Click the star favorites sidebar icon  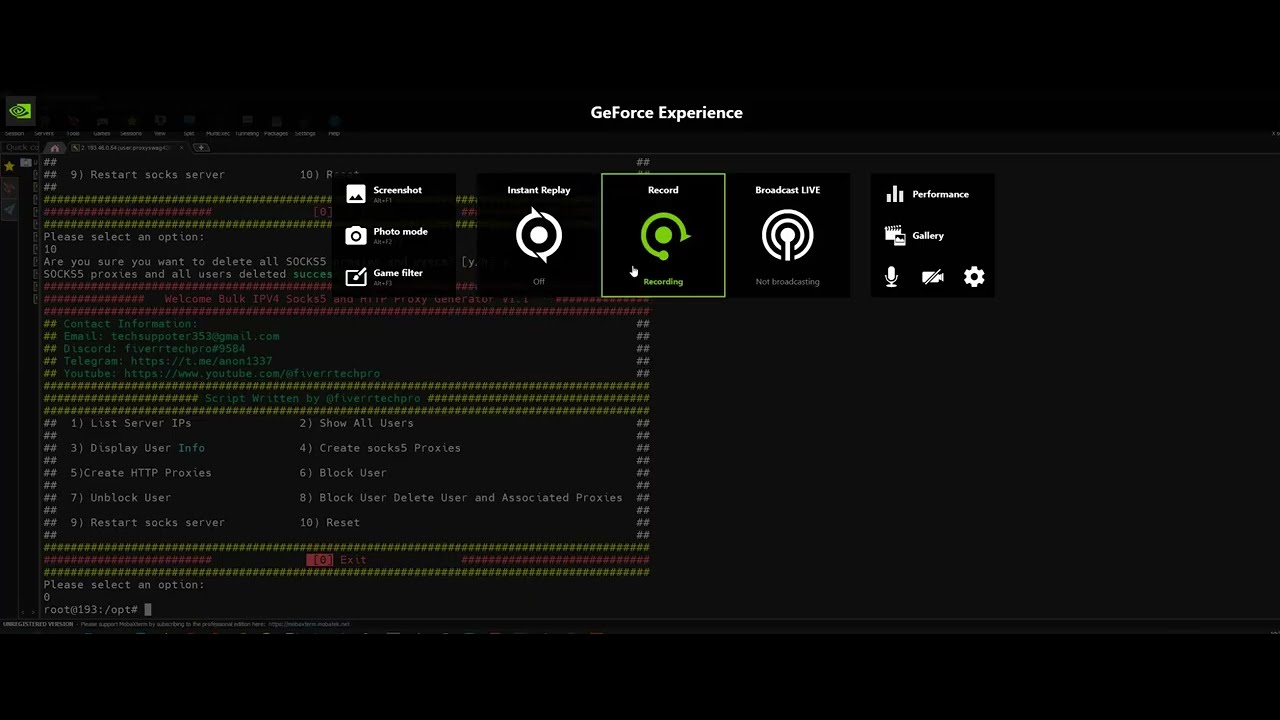tap(9, 166)
